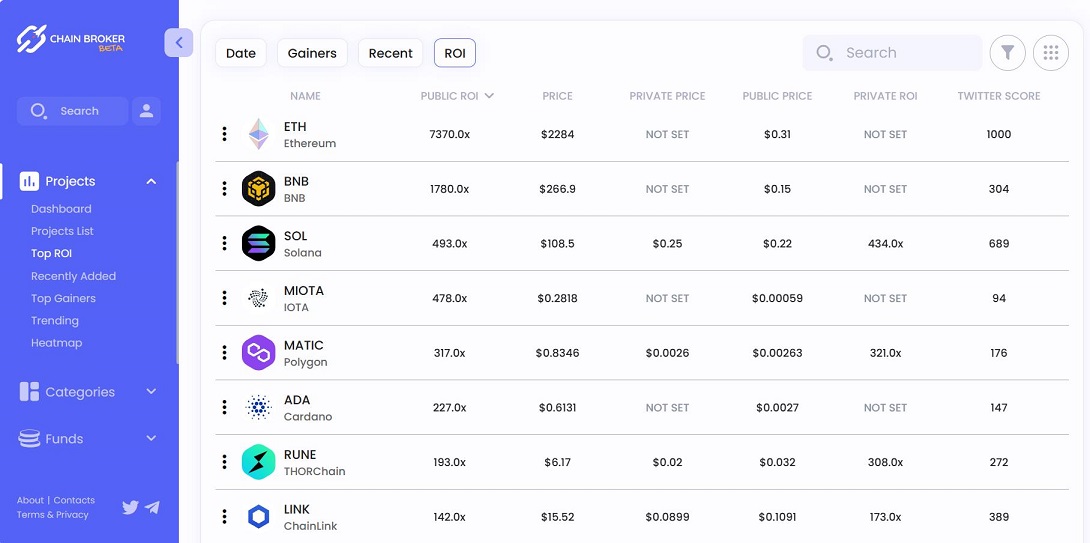Open the Telegram icon in sidebar footer
1090x543 pixels.
(x=152, y=507)
